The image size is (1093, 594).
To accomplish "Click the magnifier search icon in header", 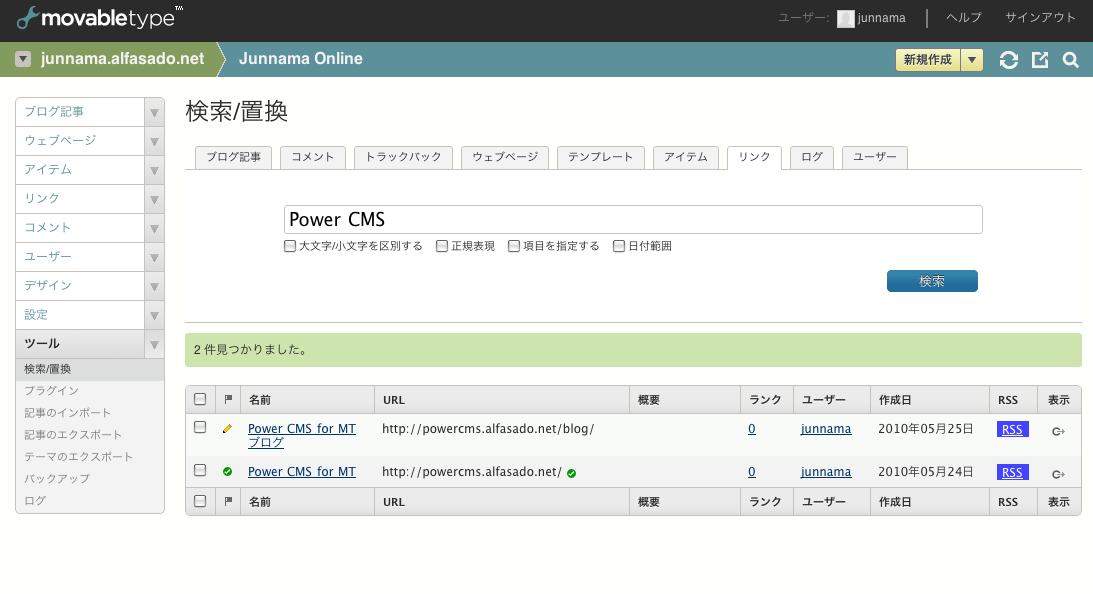I will pos(1071,60).
